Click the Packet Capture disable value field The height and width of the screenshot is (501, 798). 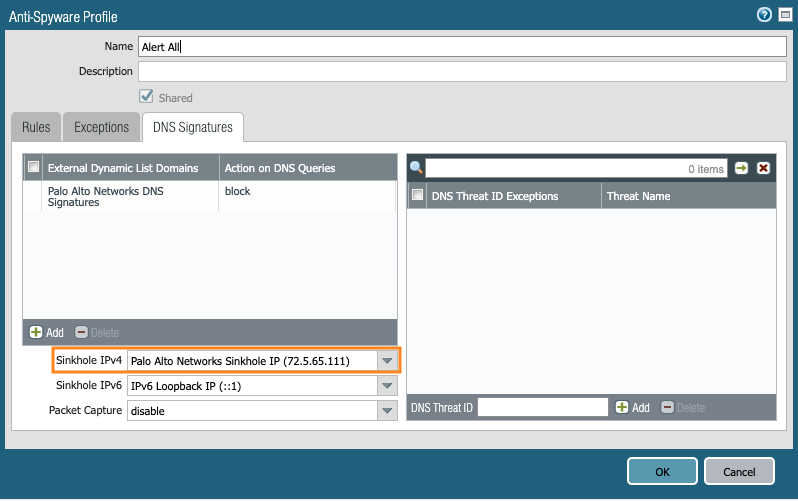pos(252,410)
